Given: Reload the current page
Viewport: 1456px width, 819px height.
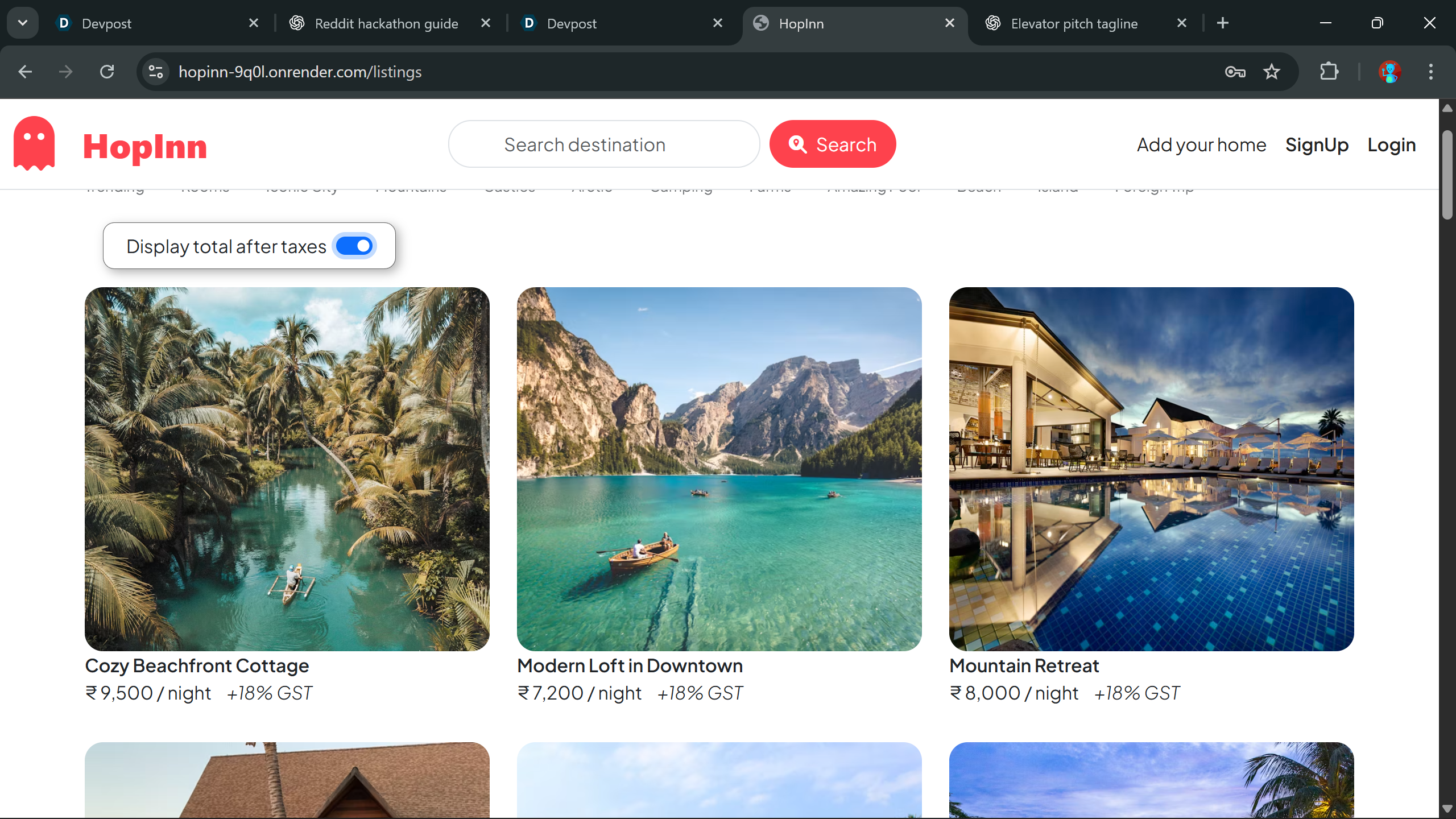Looking at the screenshot, I should coord(107,72).
